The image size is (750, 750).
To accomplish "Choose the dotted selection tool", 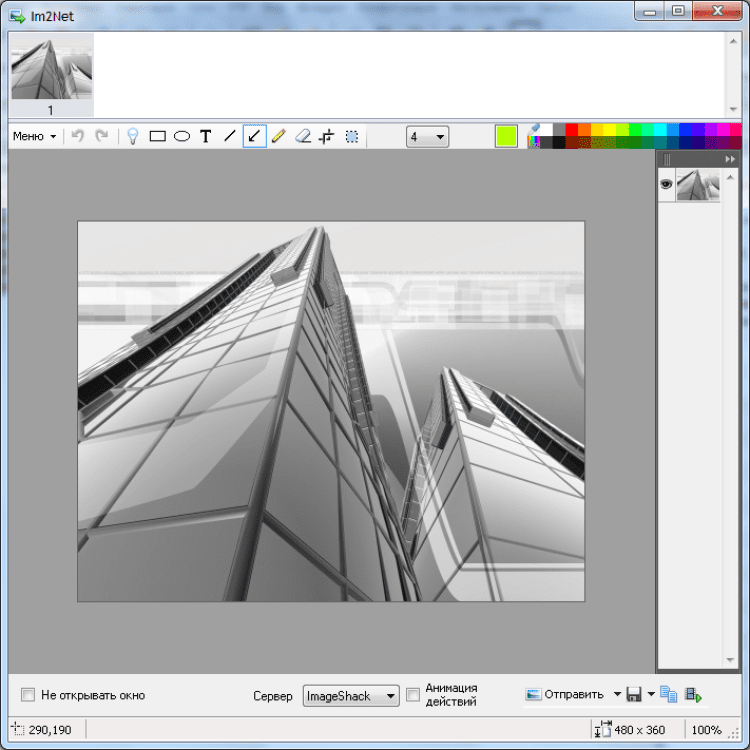I will (x=352, y=136).
